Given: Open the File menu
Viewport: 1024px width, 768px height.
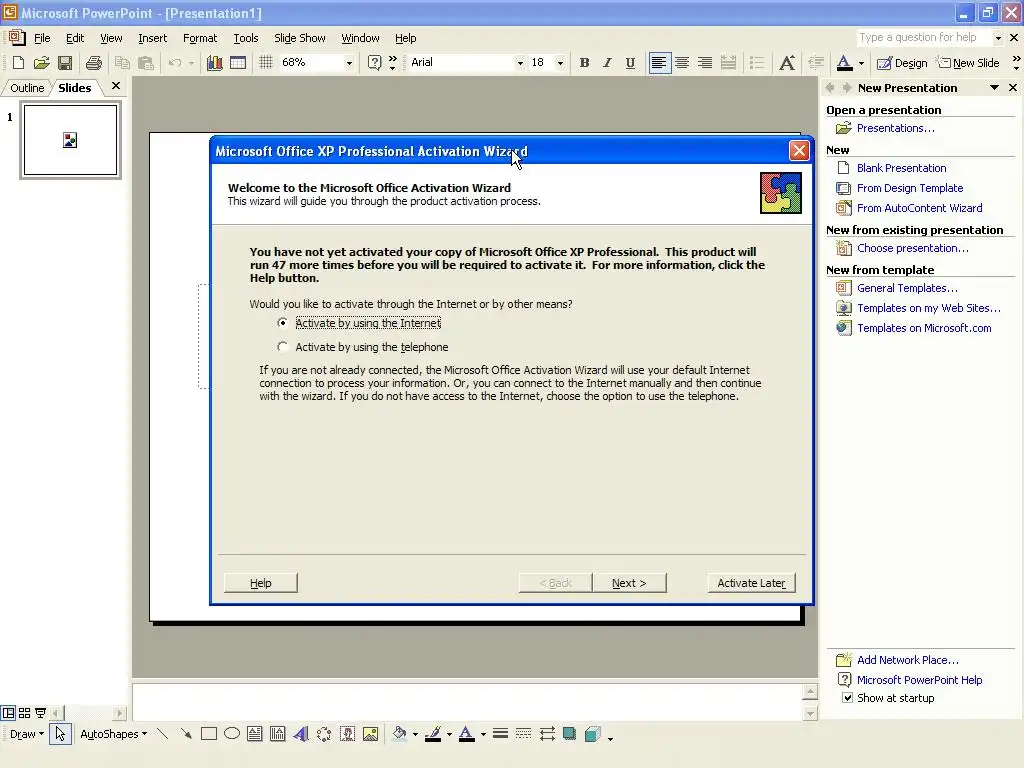Looking at the screenshot, I should [x=42, y=38].
